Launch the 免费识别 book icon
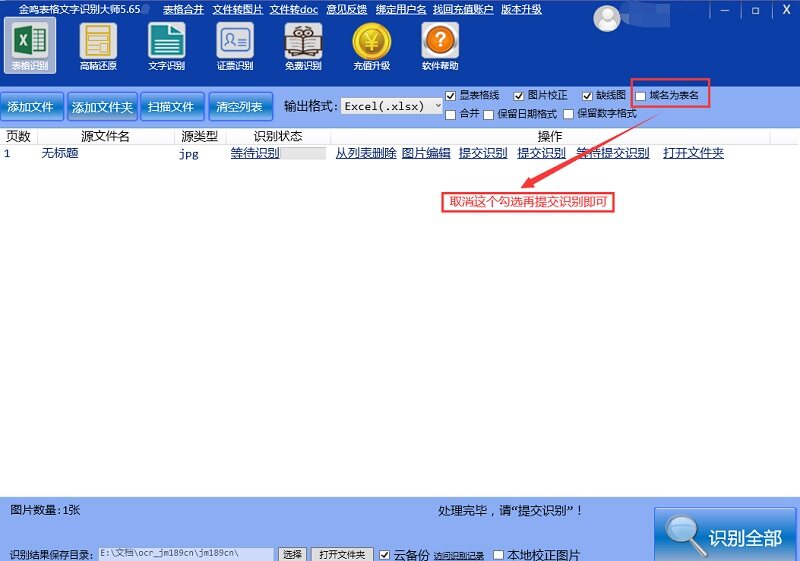The height and width of the screenshot is (561, 800). [303, 46]
